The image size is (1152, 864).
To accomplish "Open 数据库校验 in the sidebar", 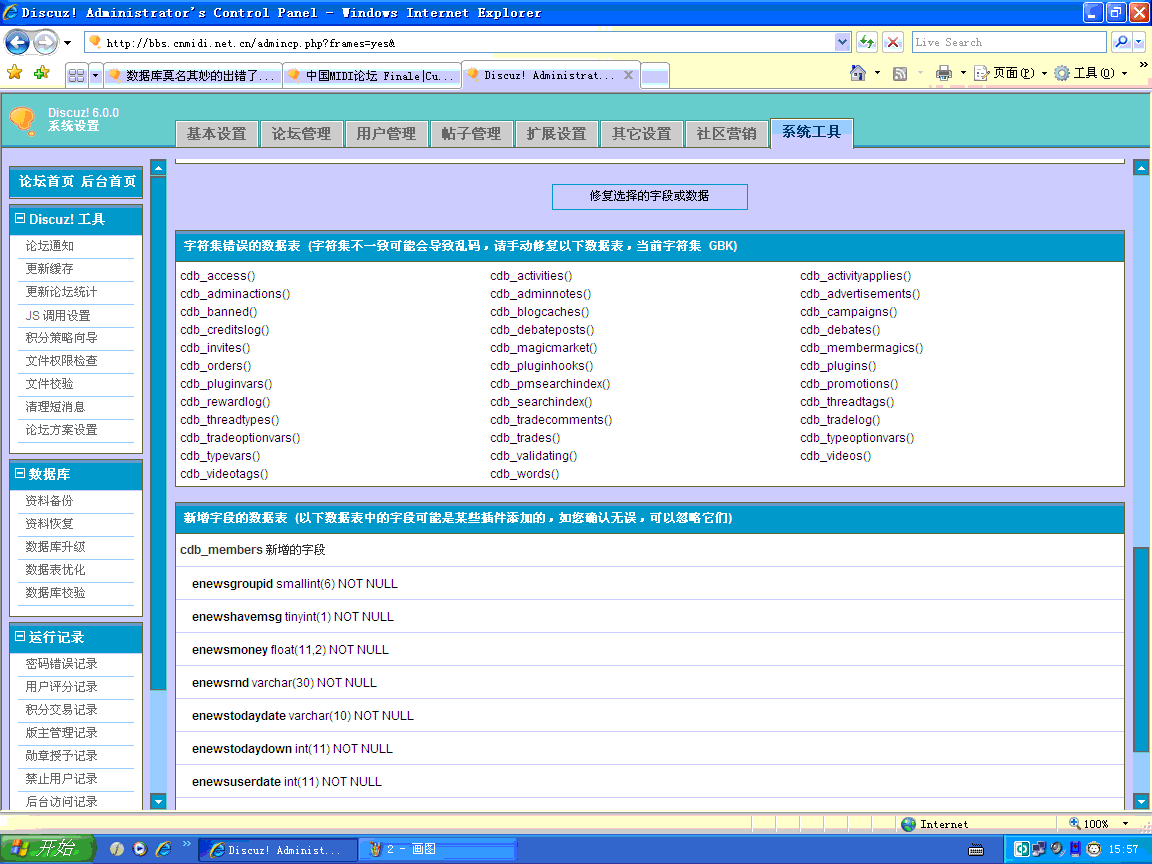I will 55,593.
